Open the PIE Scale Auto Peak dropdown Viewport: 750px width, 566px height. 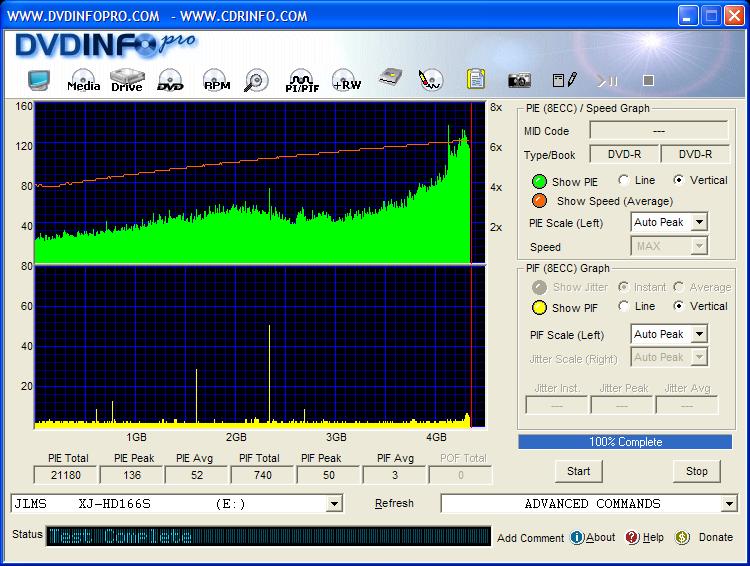click(x=699, y=222)
